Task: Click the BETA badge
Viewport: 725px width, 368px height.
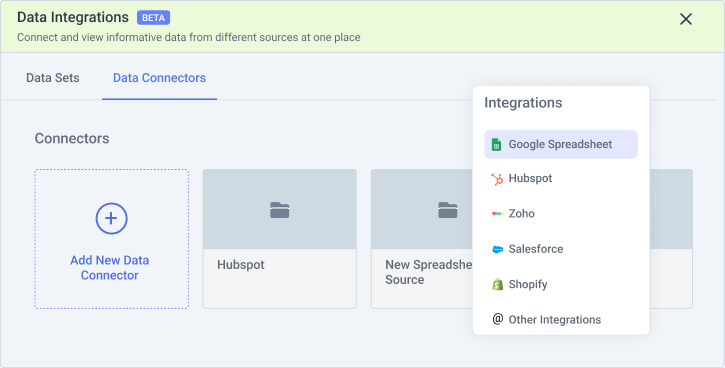Action: [x=154, y=18]
